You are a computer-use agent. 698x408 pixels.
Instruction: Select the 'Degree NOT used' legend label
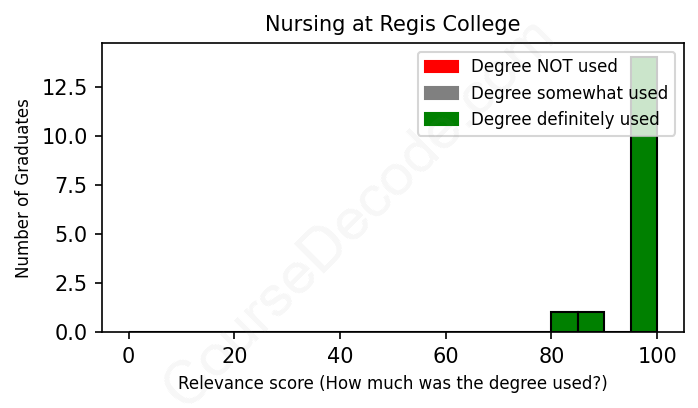pyautogui.click(x=544, y=67)
